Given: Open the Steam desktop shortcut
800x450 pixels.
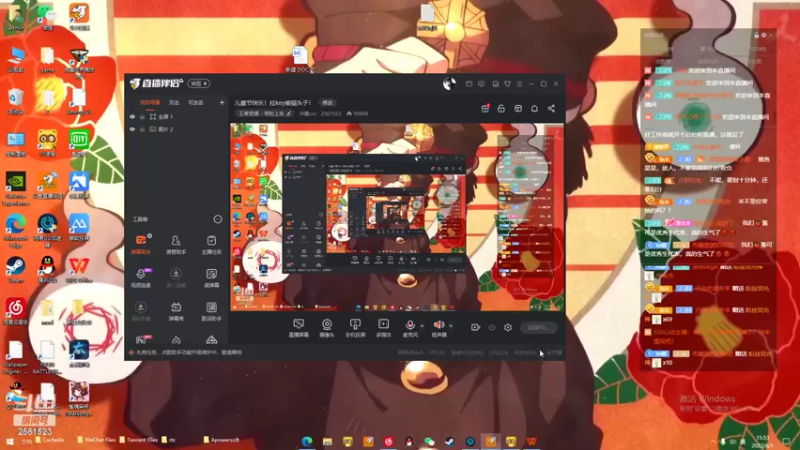Looking at the screenshot, I should click(x=15, y=269).
